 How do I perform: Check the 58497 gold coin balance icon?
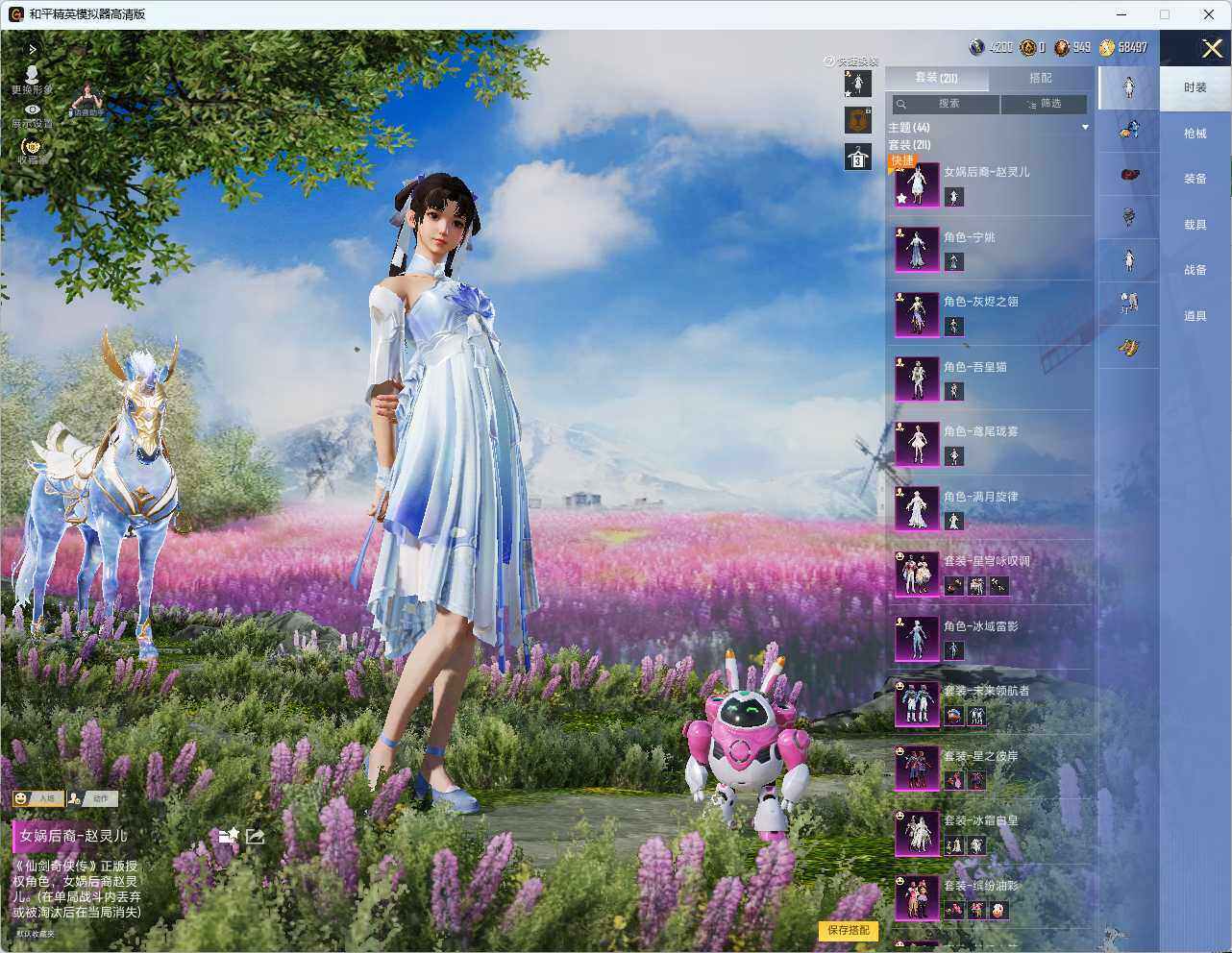1107,47
